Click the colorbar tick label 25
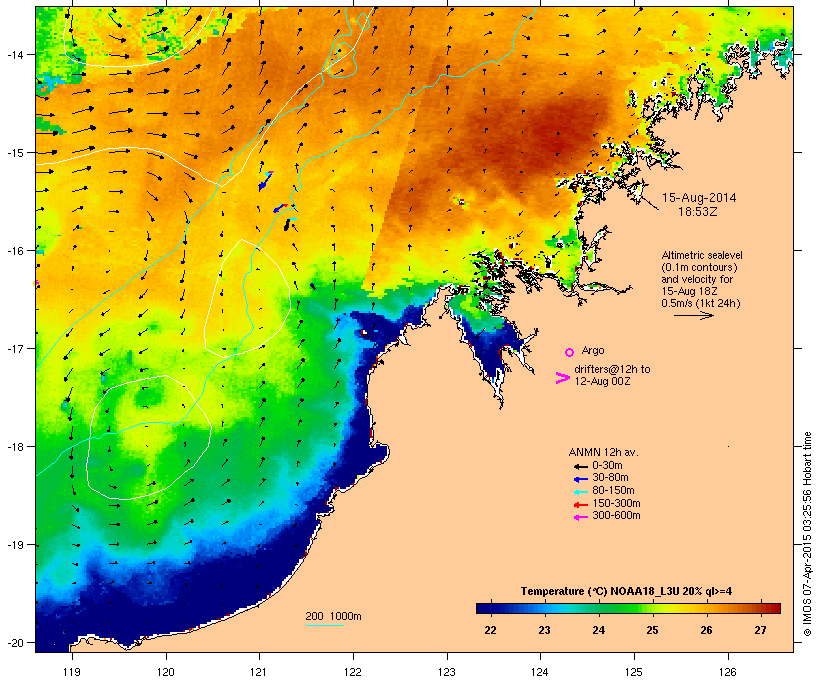The width and height of the screenshot is (820, 680). click(652, 630)
